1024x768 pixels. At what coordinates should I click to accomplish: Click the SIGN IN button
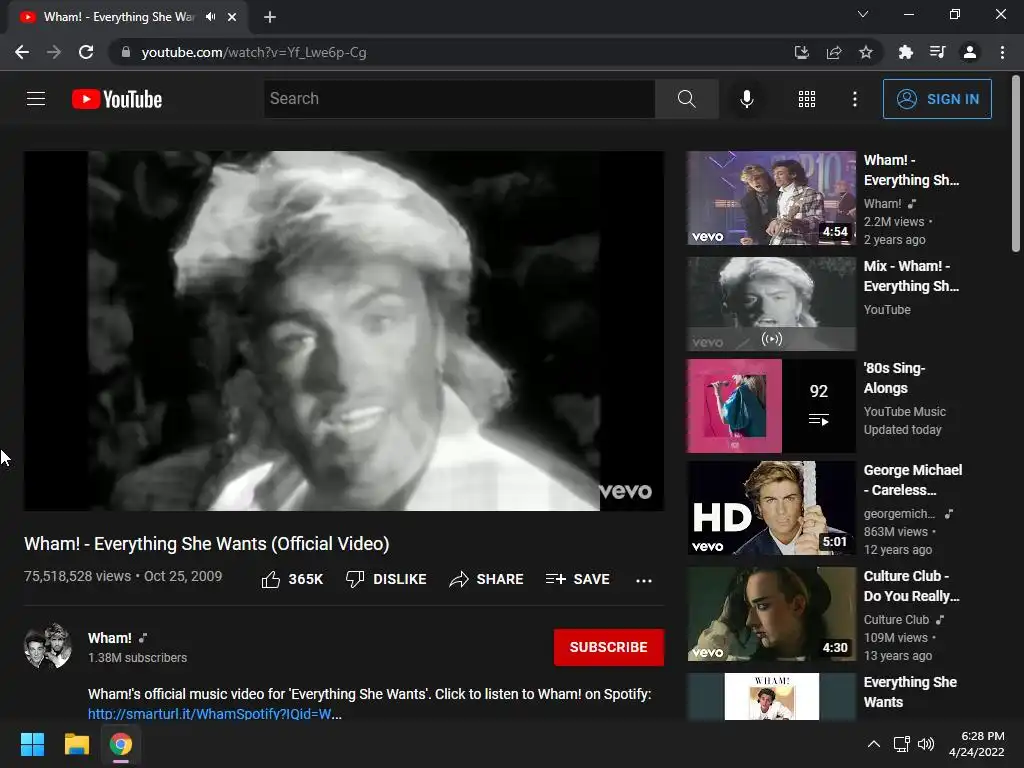click(937, 99)
